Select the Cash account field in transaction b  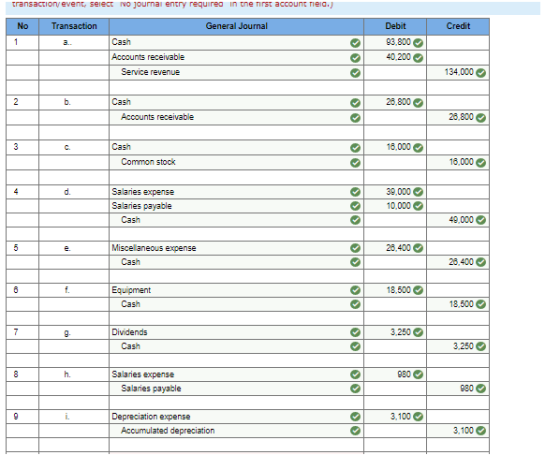tap(236, 102)
